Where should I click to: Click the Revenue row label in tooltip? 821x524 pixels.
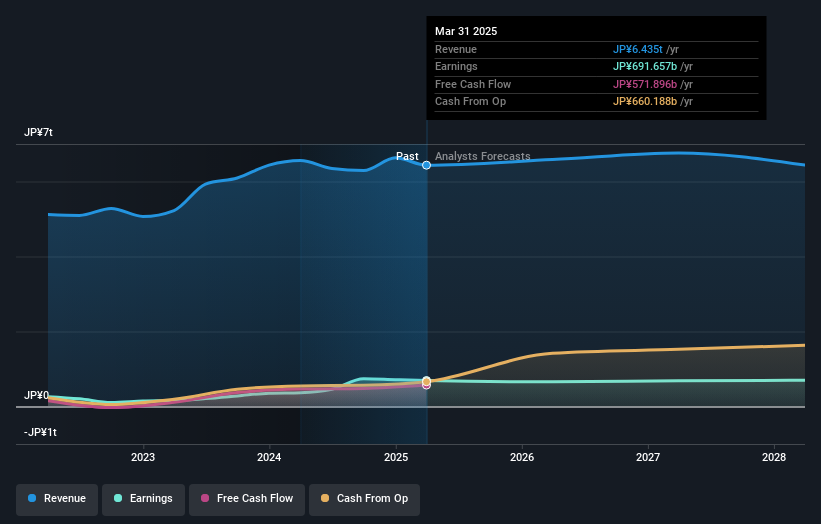(456, 49)
